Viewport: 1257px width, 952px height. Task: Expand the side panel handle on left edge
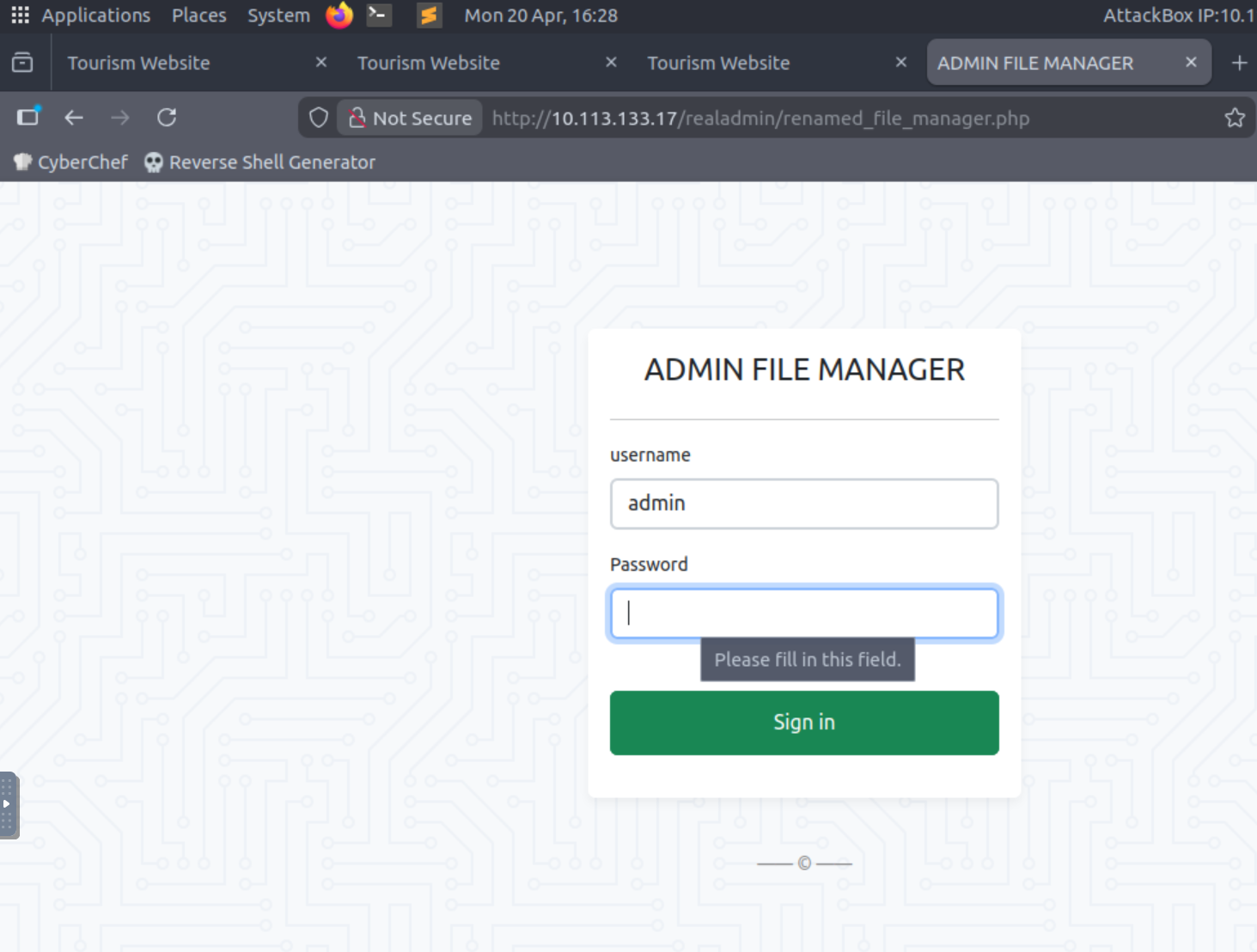click(9, 805)
